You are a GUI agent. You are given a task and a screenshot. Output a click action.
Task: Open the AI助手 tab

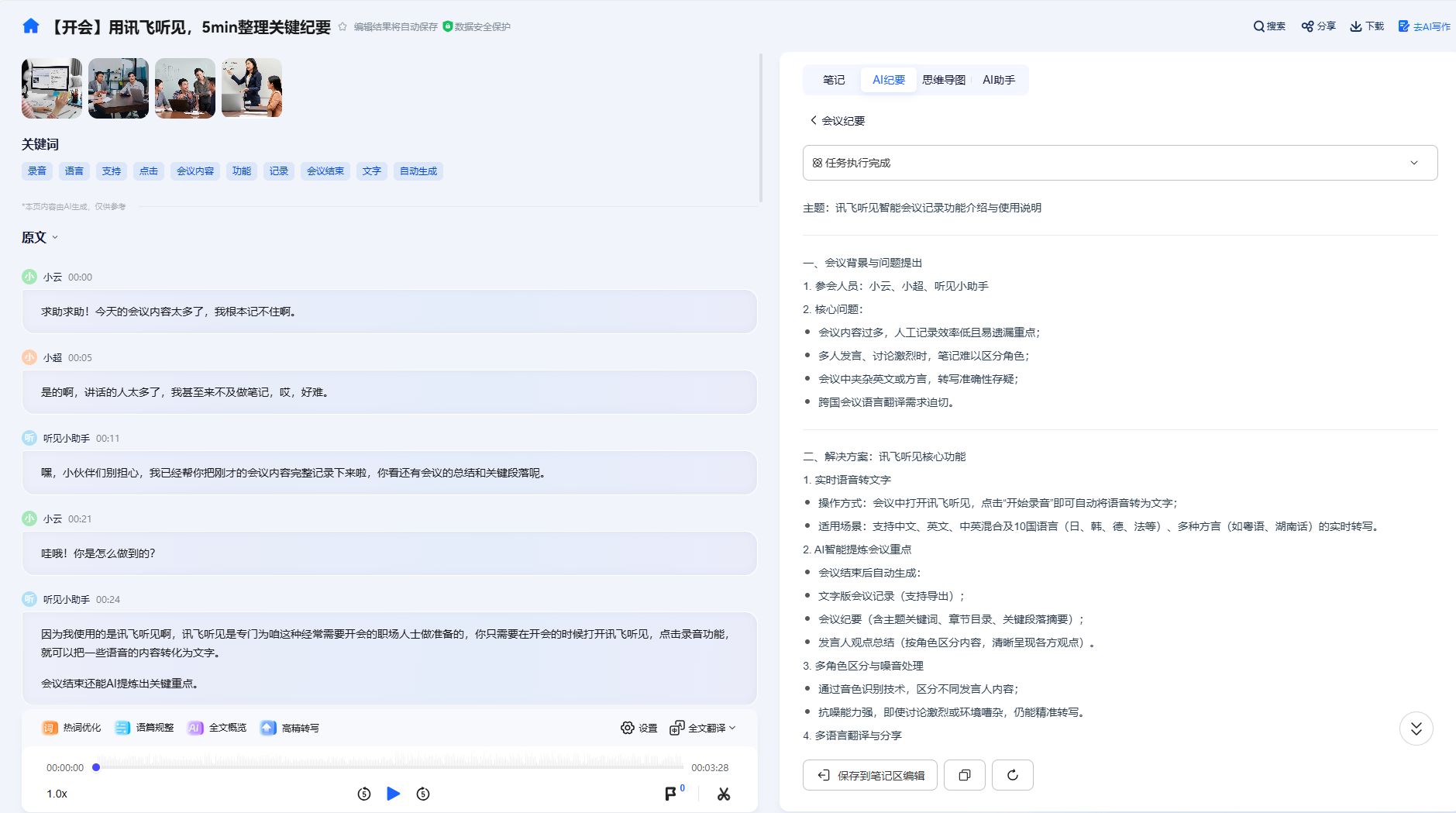tap(999, 80)
